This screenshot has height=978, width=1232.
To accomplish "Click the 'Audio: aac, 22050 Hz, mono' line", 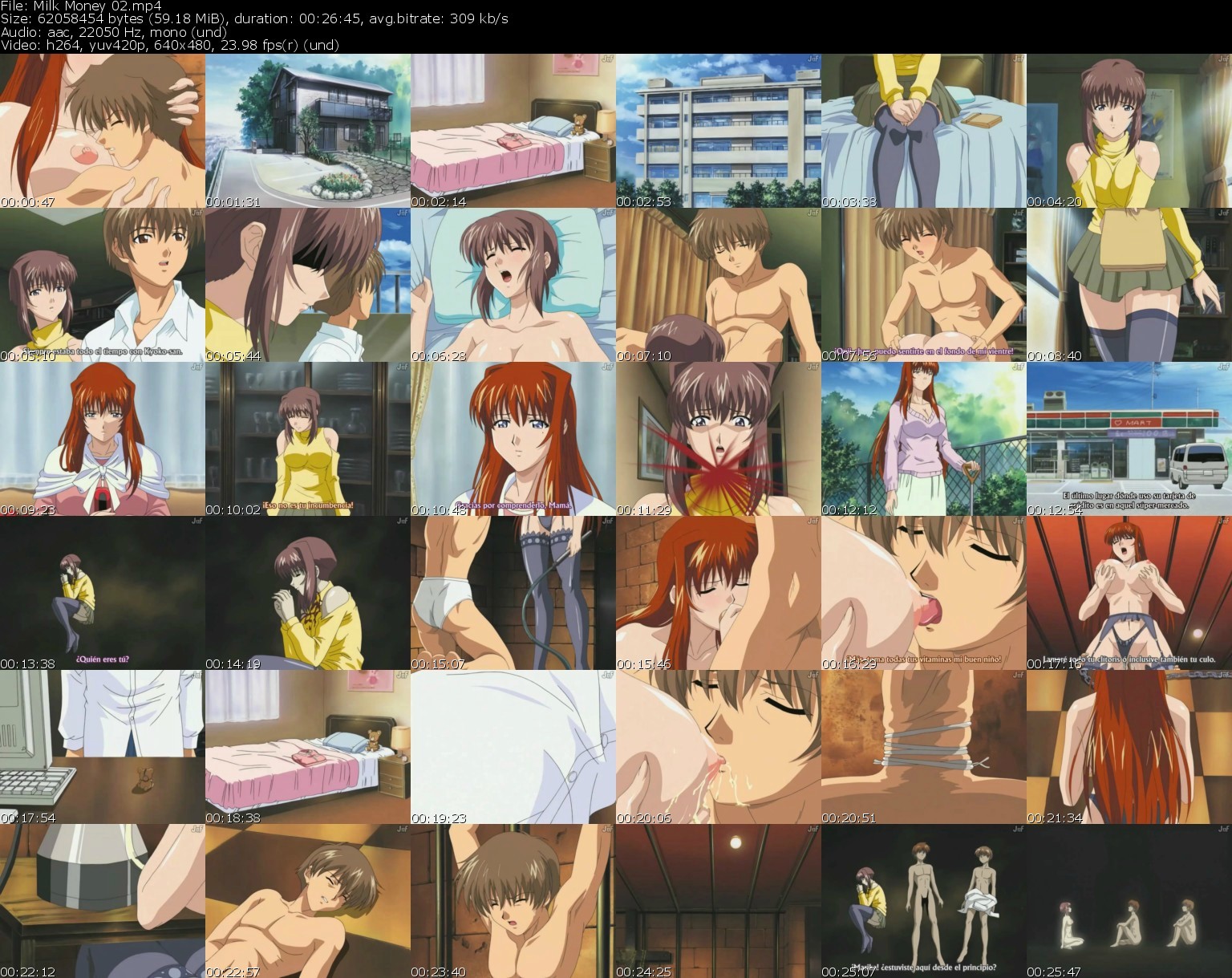I will 114,32.
